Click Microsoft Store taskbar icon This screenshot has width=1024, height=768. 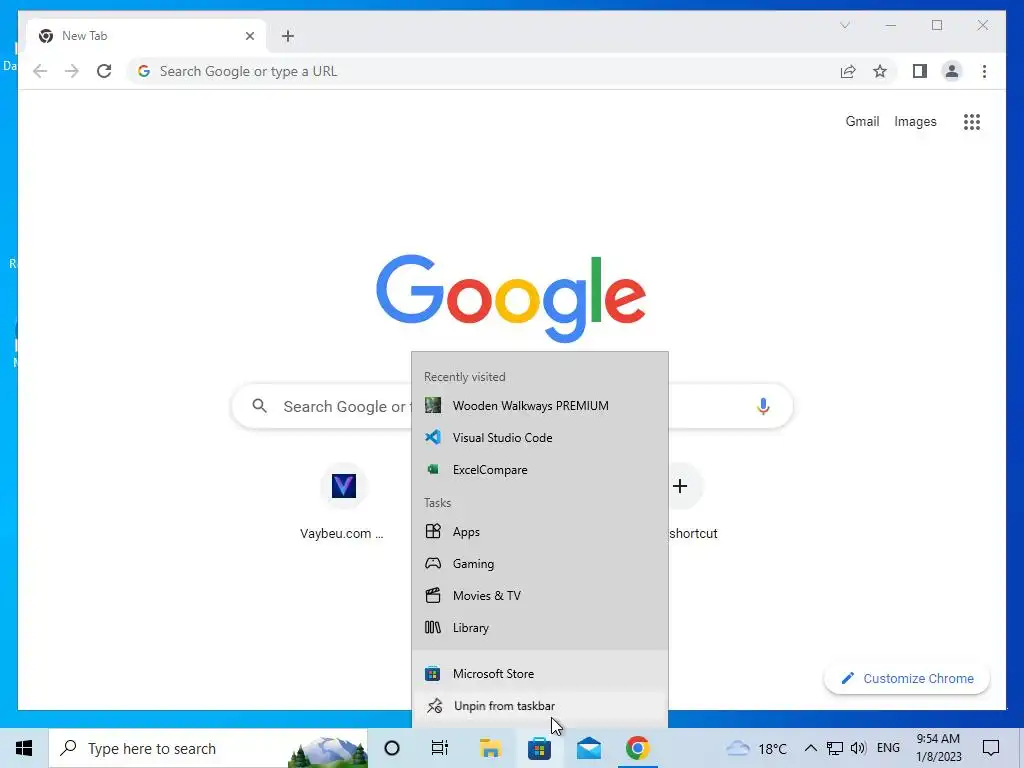point(539,748)
